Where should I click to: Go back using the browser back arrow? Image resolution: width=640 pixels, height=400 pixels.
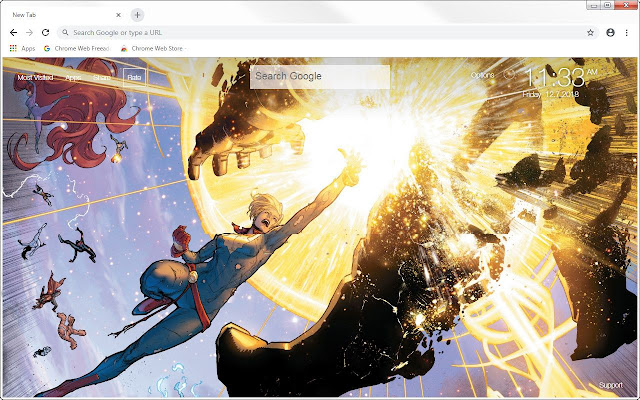click(13, 33)
